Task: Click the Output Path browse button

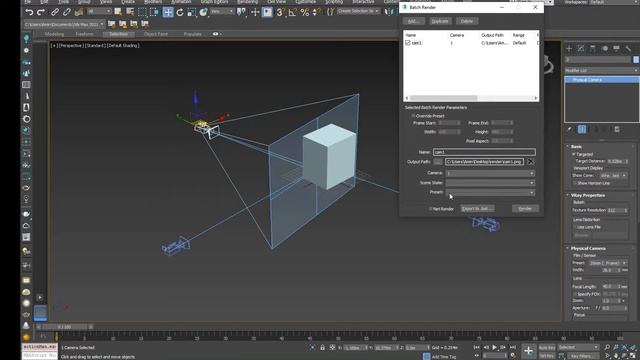Action: [x=438, y=162]
